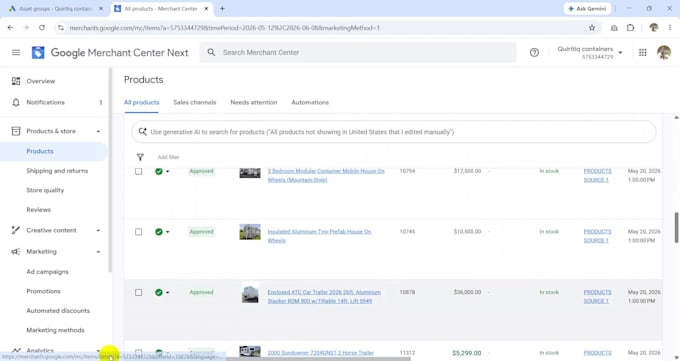
Task: Click green status check for Insulated Aluminum row
Action: click(x=159, y=232)
